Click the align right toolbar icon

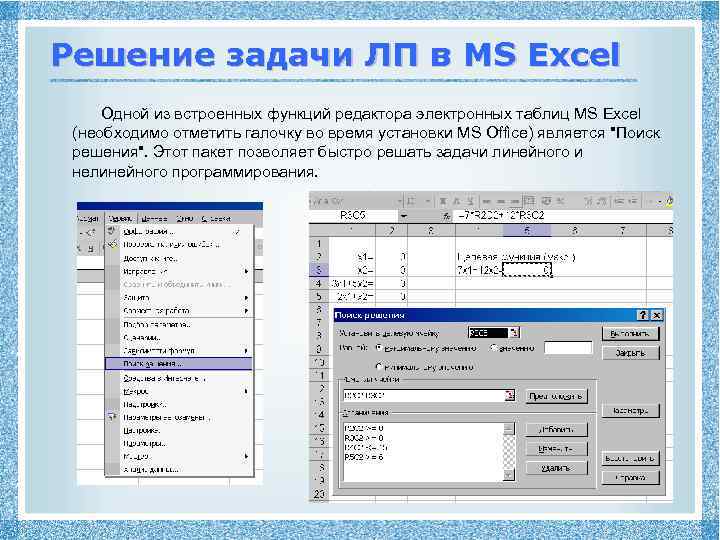pyautogui.click(x=515, y=201)
